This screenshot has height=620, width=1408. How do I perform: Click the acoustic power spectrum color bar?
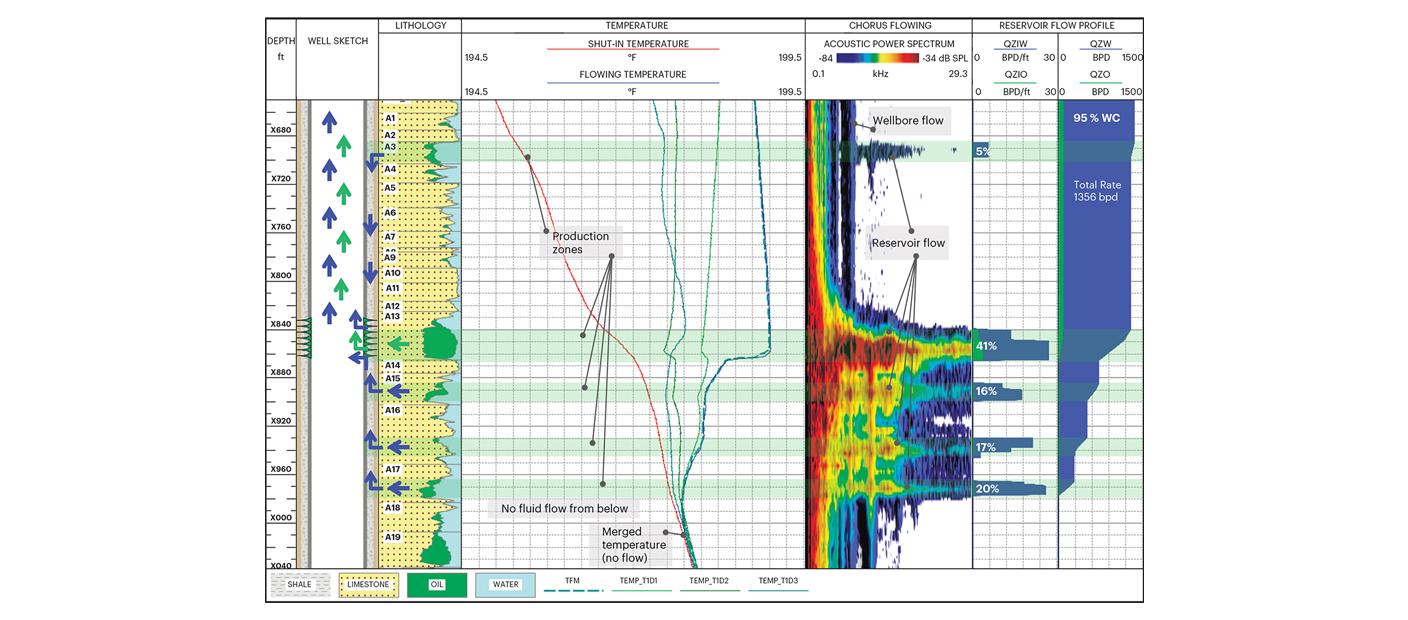point(877,59)
